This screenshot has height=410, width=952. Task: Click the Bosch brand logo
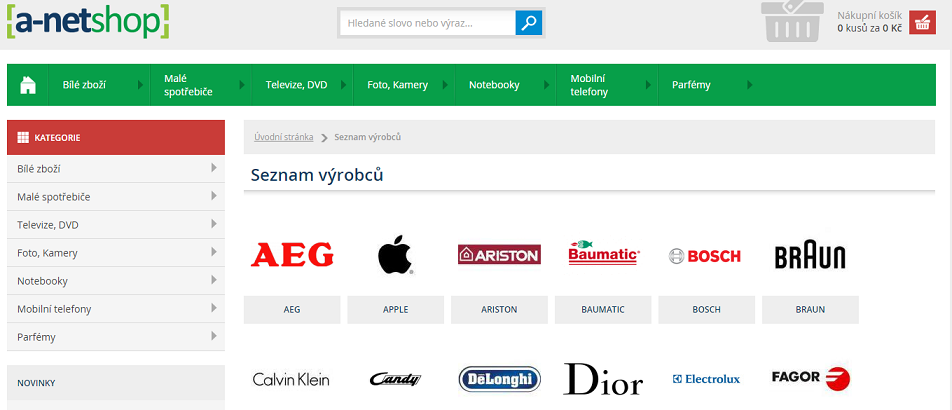(705, 256)
